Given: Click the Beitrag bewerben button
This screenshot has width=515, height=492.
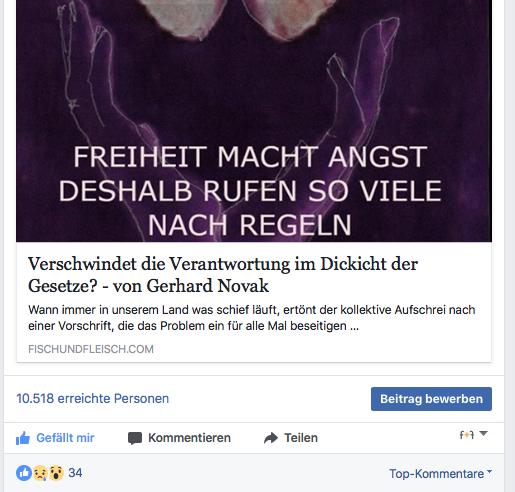Looking at the screenshot, I should (431, 399).
